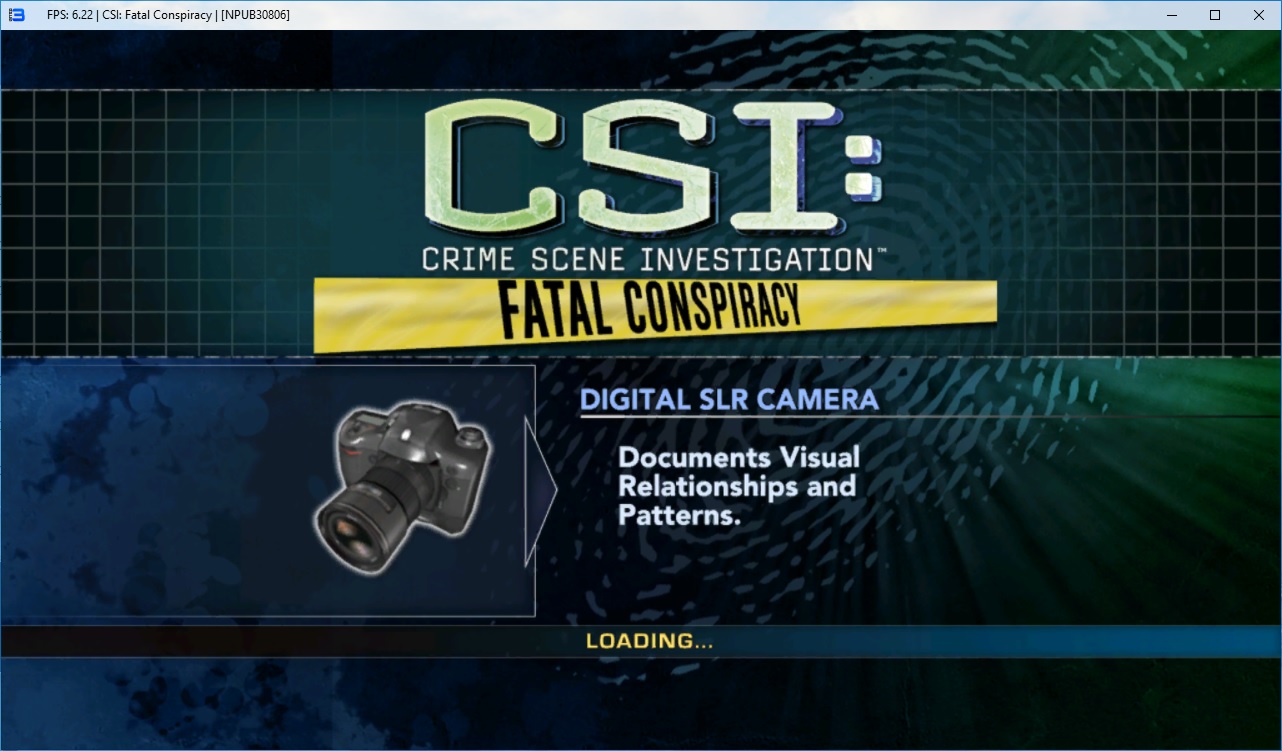Click the arrow pointer beside the camera panel

tap(541, 490)
